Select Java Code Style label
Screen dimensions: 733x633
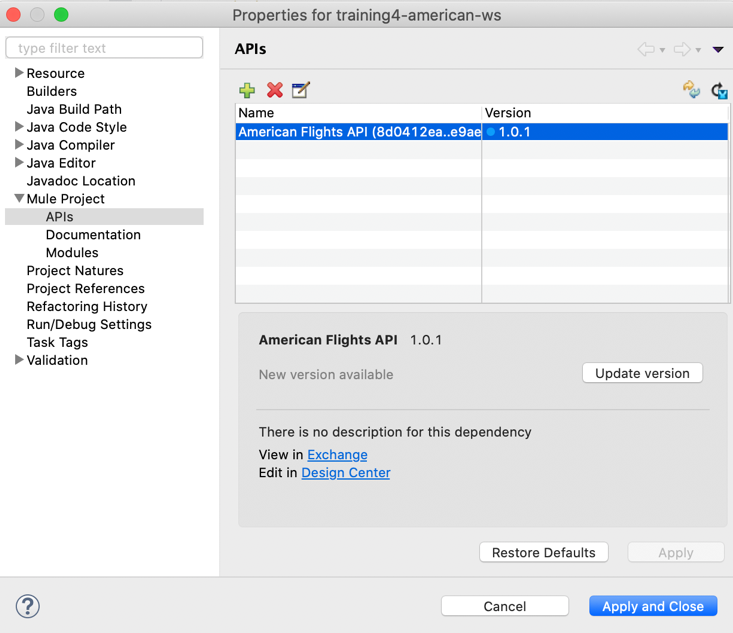(77, 127)
